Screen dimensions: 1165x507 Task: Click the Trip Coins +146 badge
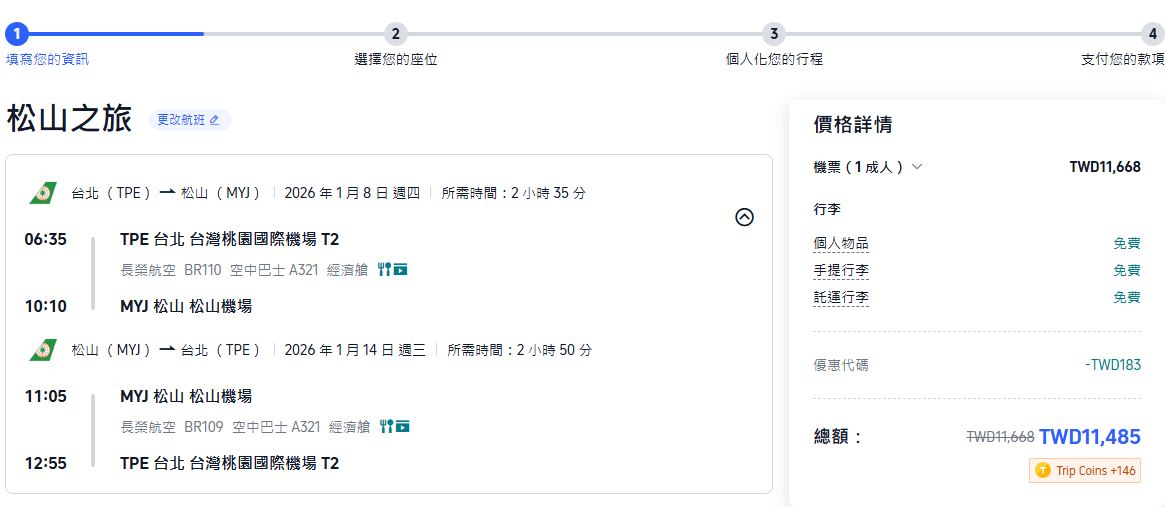1085,470
